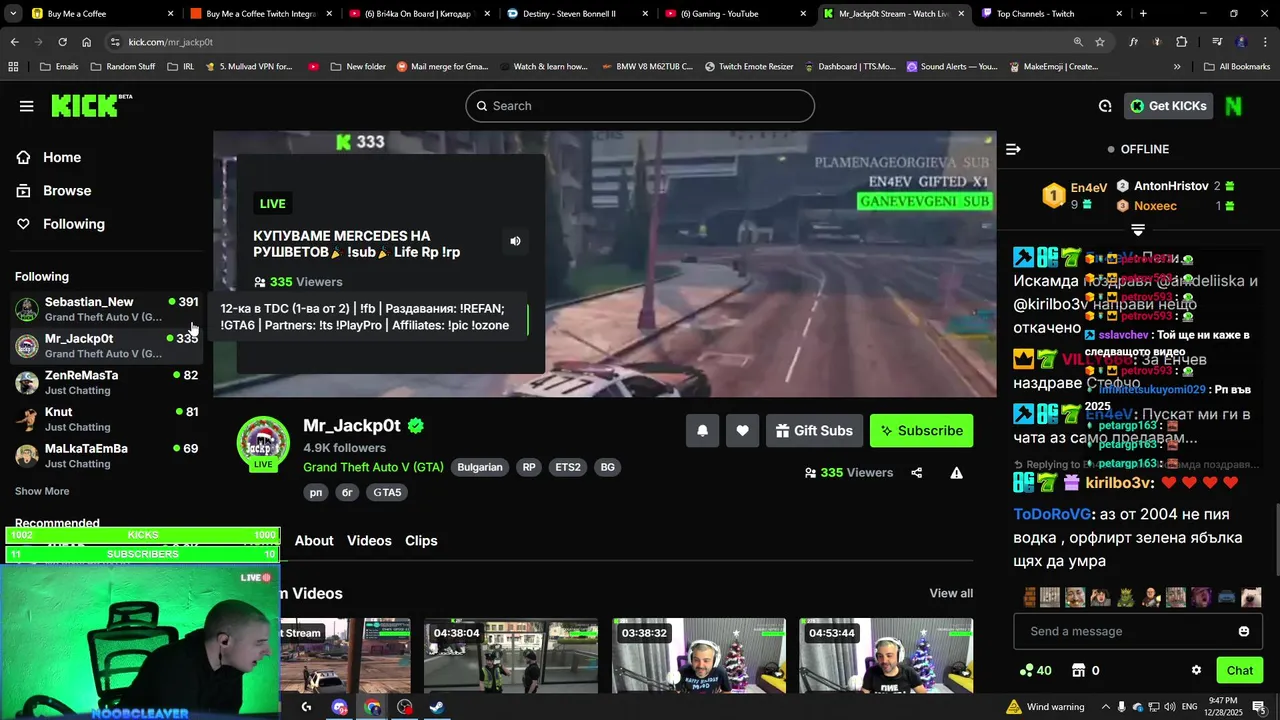The width and height of the screenshot is (1280, 720).
Task: Select the ETS2 tag
Action: pyautogui.click(x=568, y=467)
